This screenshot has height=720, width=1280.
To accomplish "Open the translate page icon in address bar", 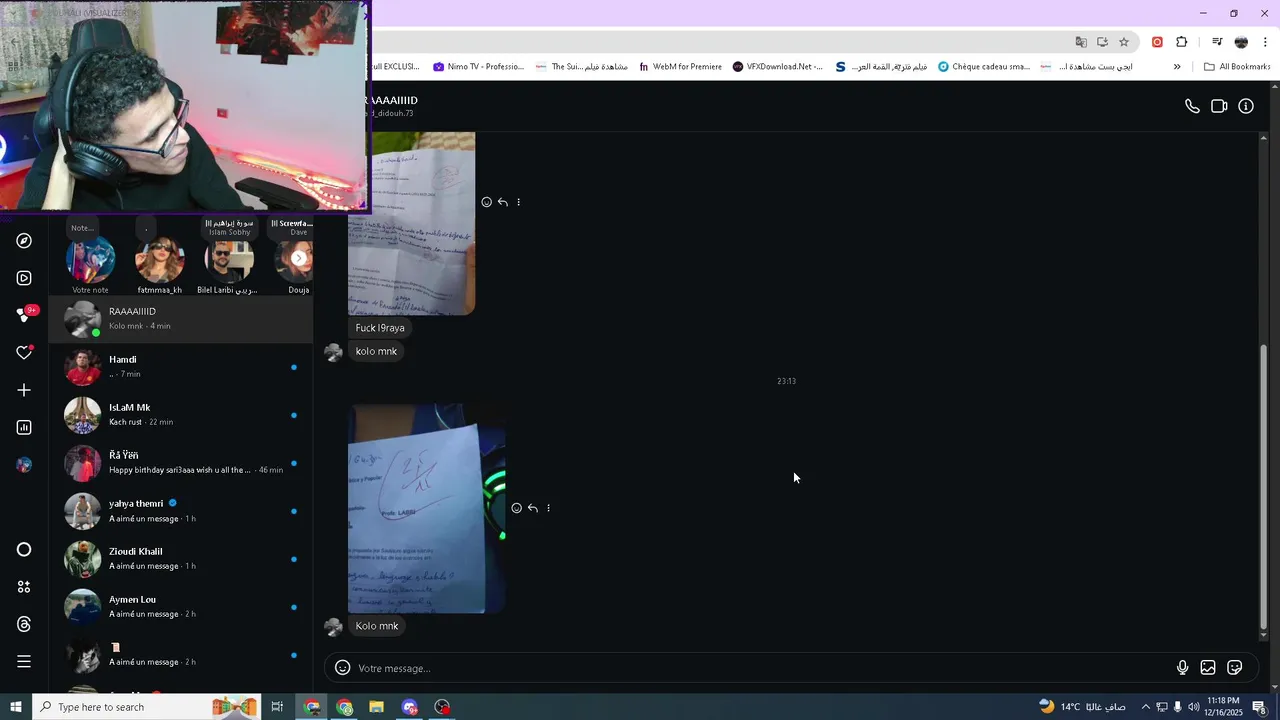I will pos(1081,42).
